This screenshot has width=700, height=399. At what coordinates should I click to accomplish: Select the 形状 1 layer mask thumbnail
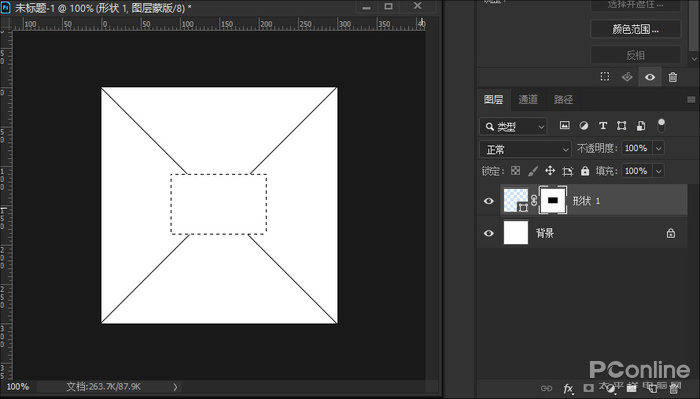click(553, 200)
